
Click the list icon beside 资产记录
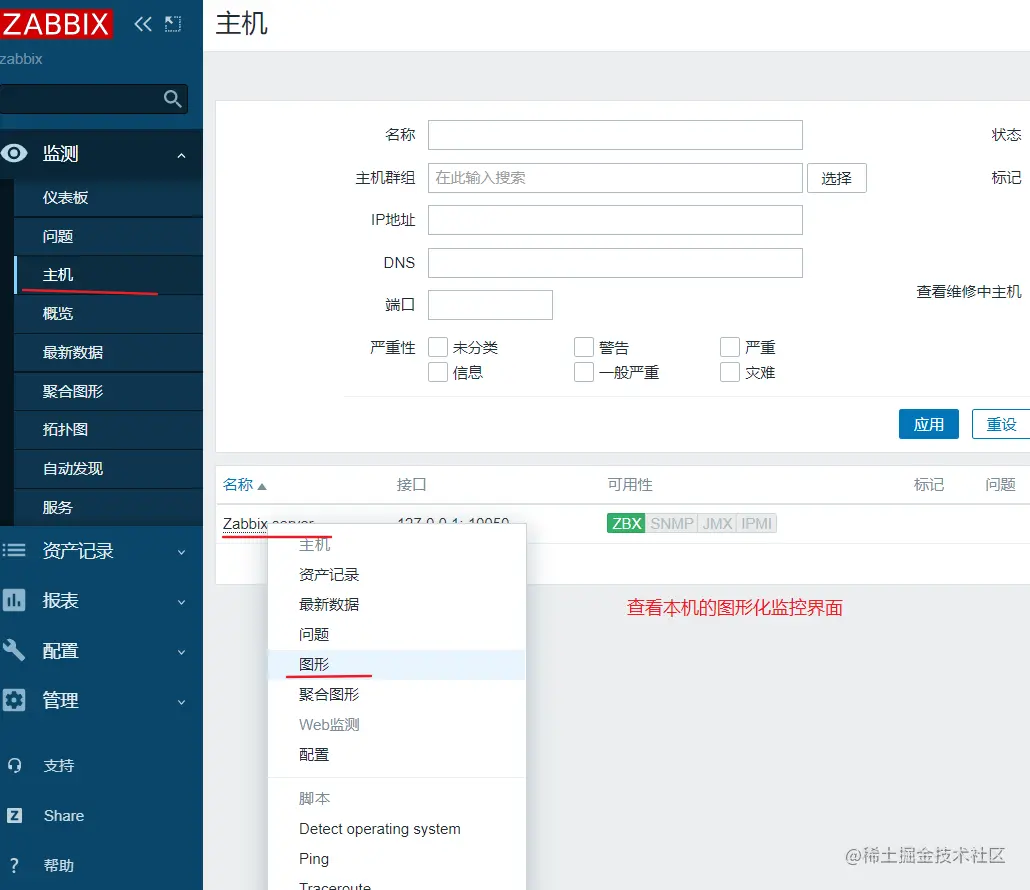14,550
